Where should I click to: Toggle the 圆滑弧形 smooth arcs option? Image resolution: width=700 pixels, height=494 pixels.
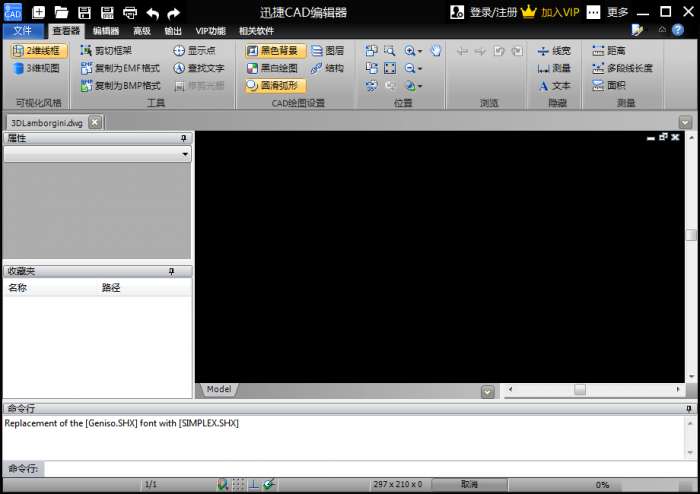coord(271,86)
